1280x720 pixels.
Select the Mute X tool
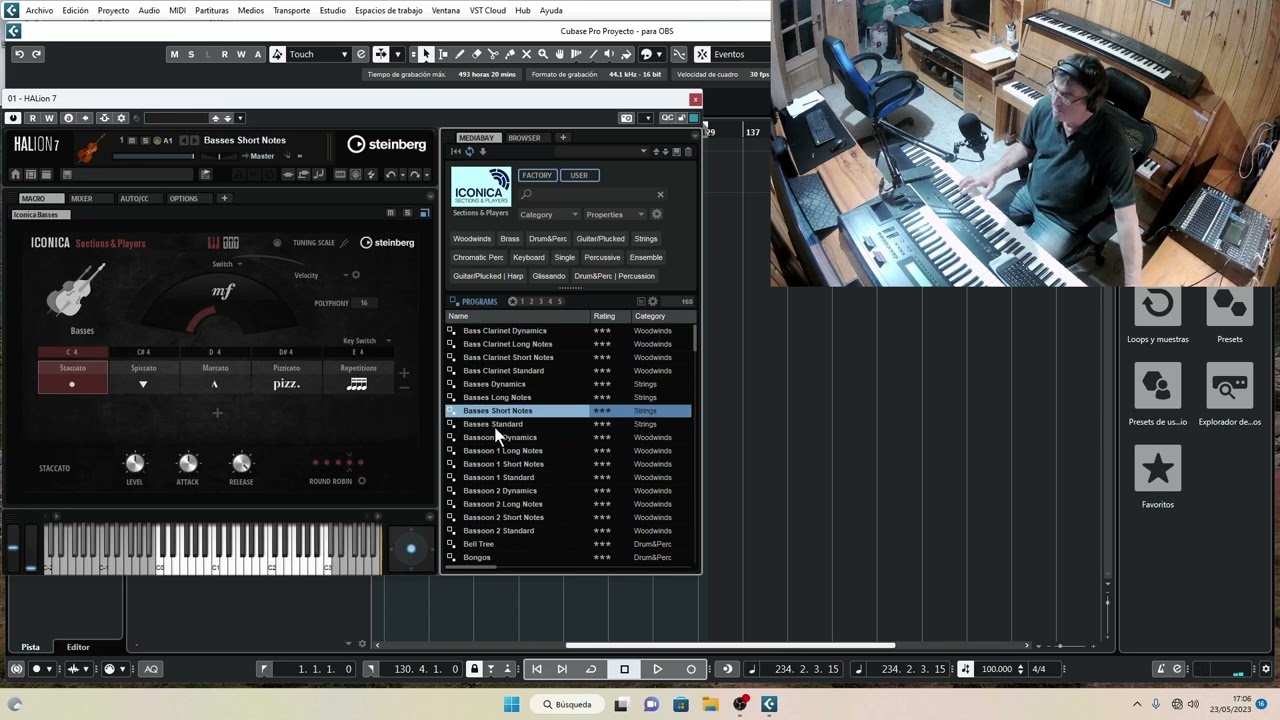[x=526, y=54]
